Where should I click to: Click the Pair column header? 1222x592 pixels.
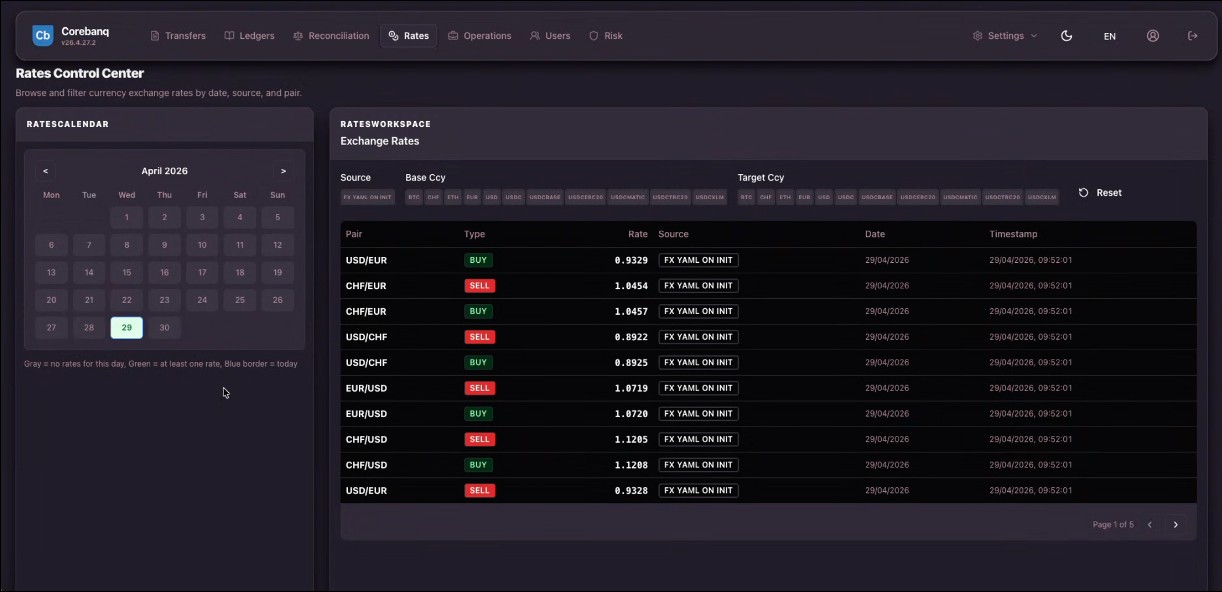(x=354, y=234)
